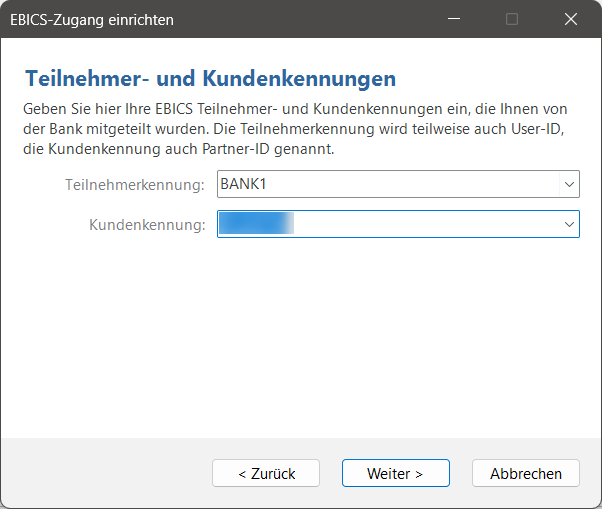Expand the Teilnehmerkennung dropdown arrow
Screen dimensions: 602x509
click(x=569, y=184)
